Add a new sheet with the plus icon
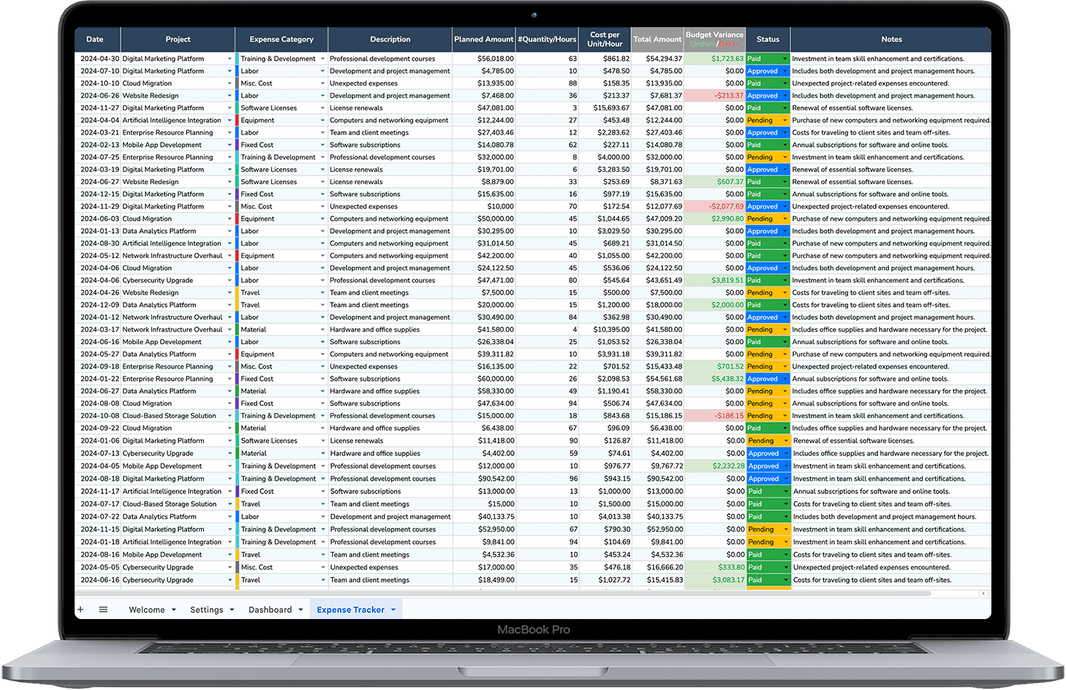Viewport: 1066px width, 690px height. tap(80, 610)
